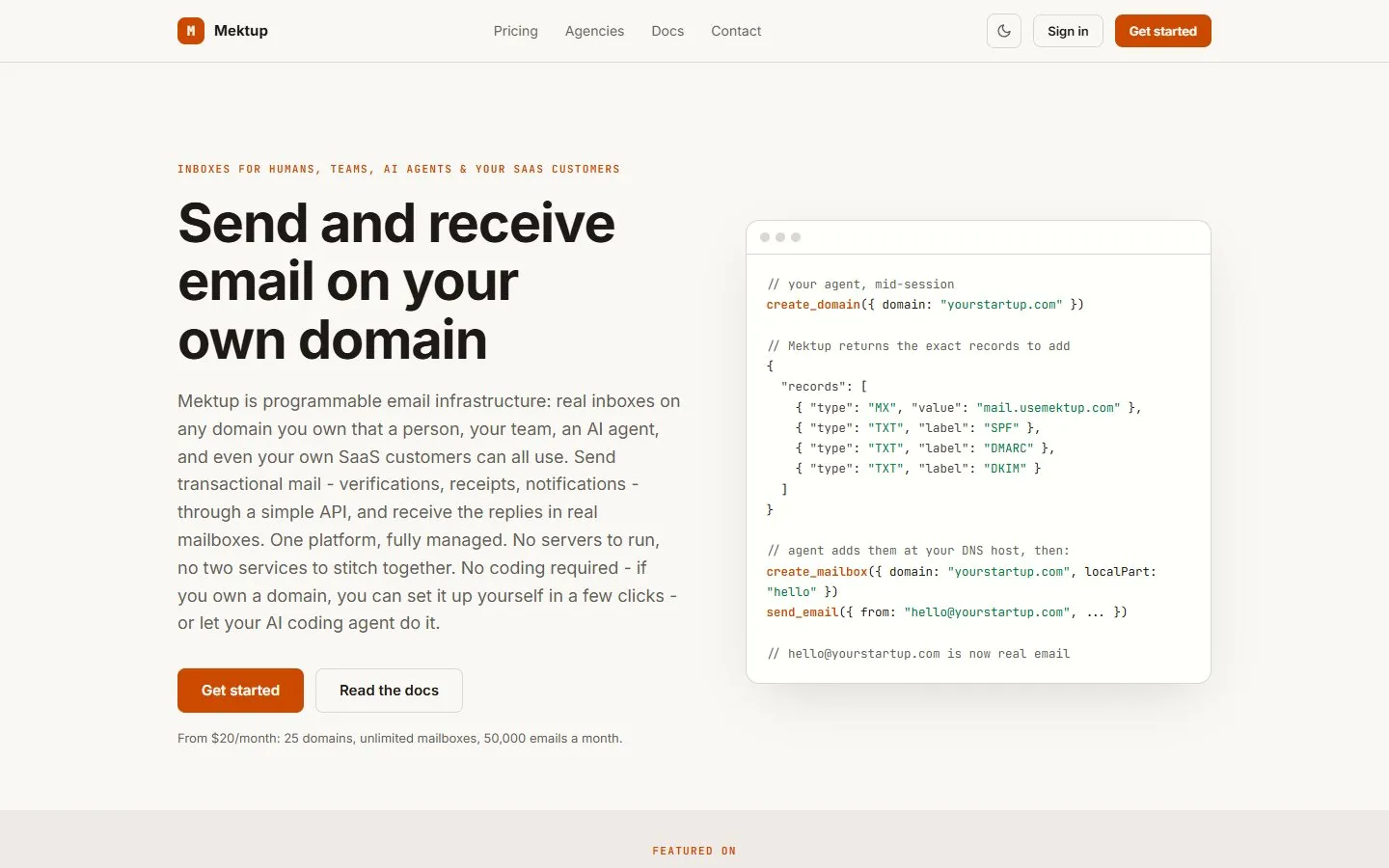Toggle dark mode with the moon icon
The image size is (1389, 868).
[1004, 31]
